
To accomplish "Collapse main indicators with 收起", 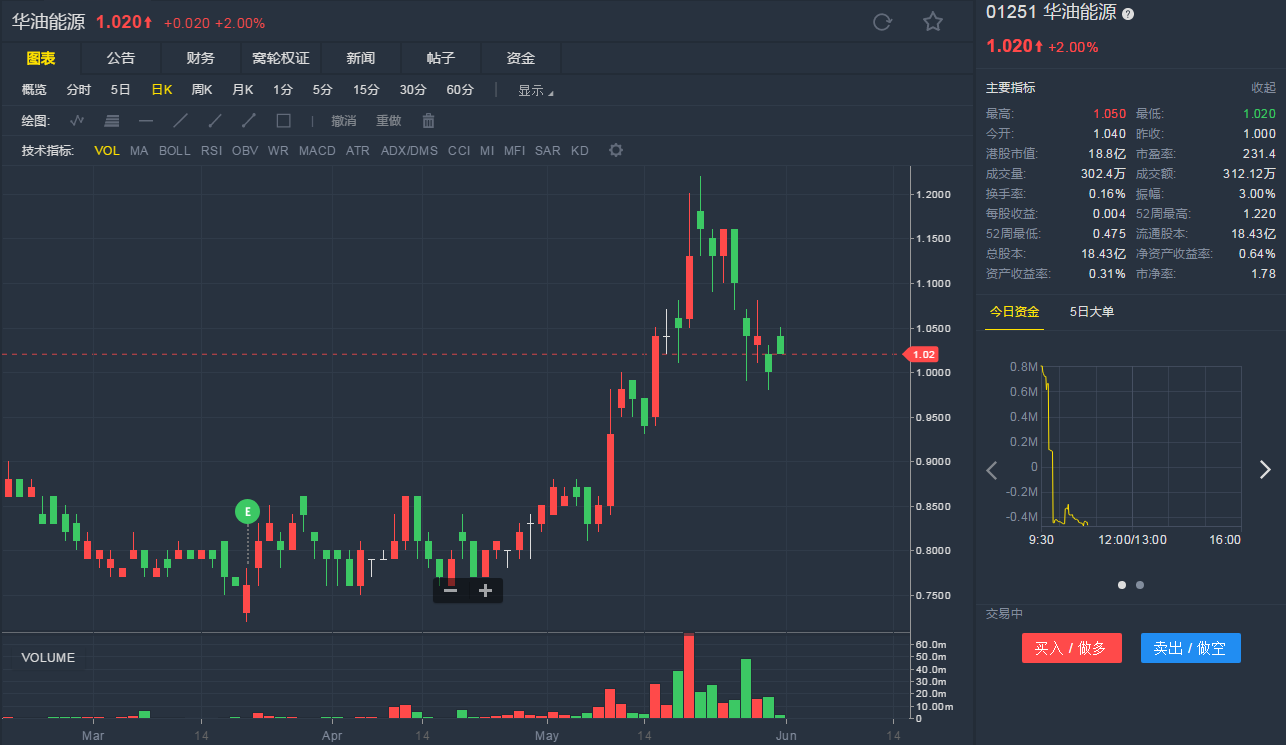I will click(x=1263, y=88).
